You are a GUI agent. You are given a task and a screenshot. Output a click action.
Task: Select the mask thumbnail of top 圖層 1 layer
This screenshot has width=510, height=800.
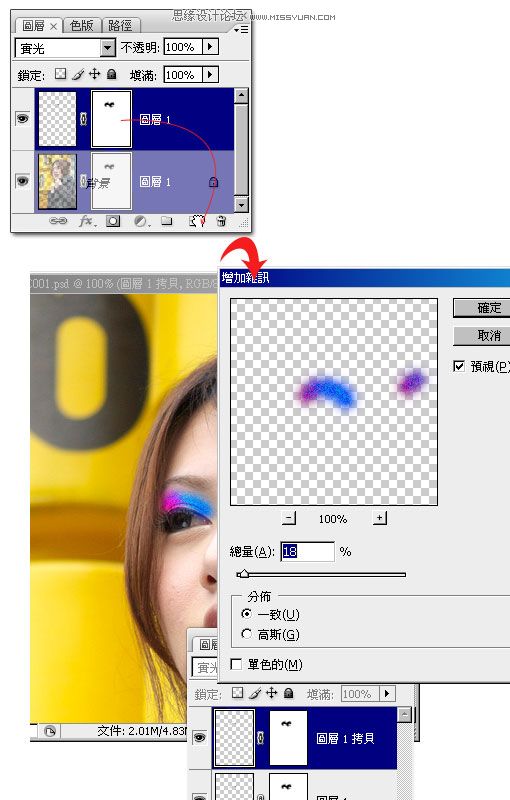tap(111, 119)
